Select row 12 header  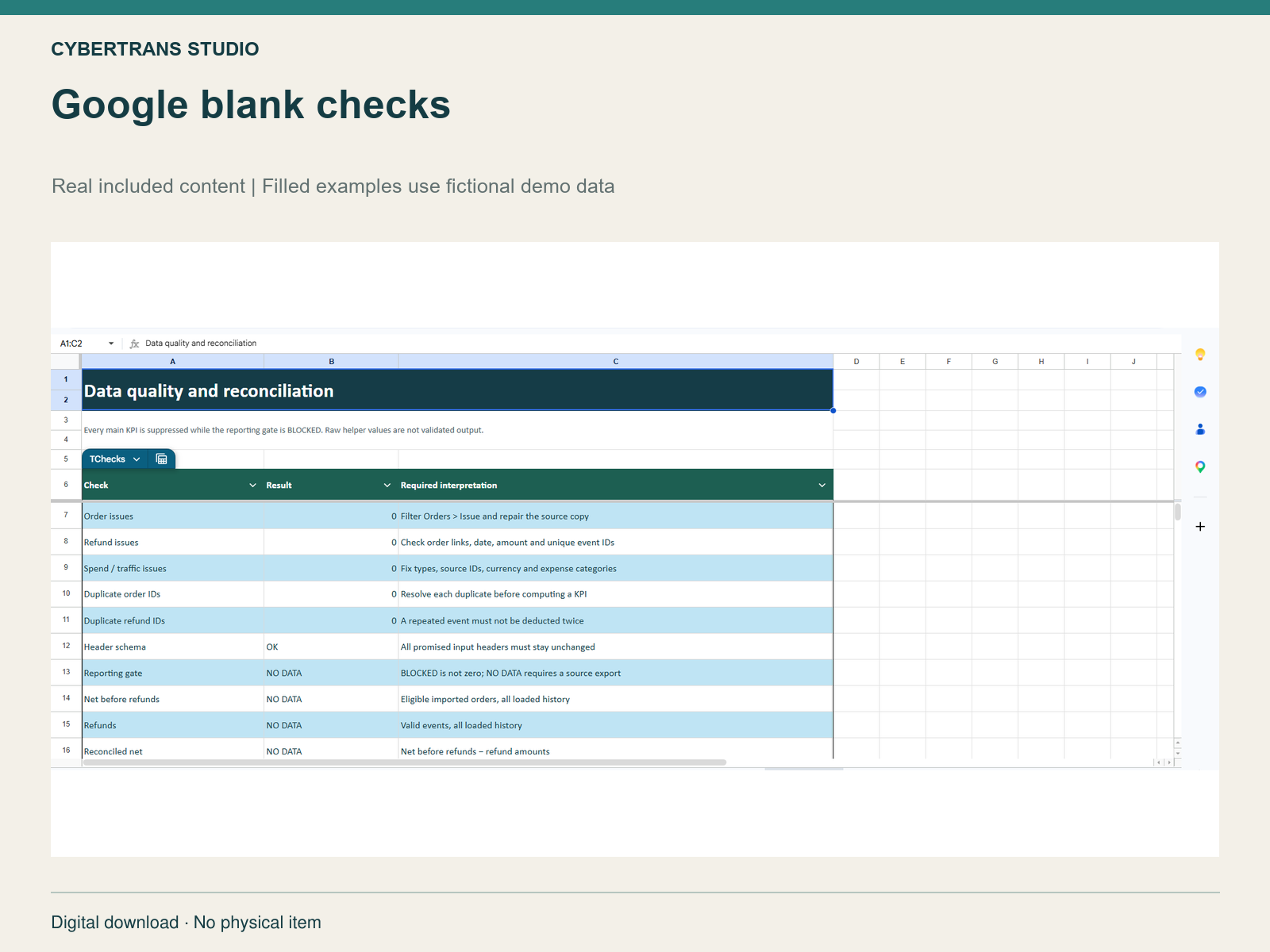66,647
